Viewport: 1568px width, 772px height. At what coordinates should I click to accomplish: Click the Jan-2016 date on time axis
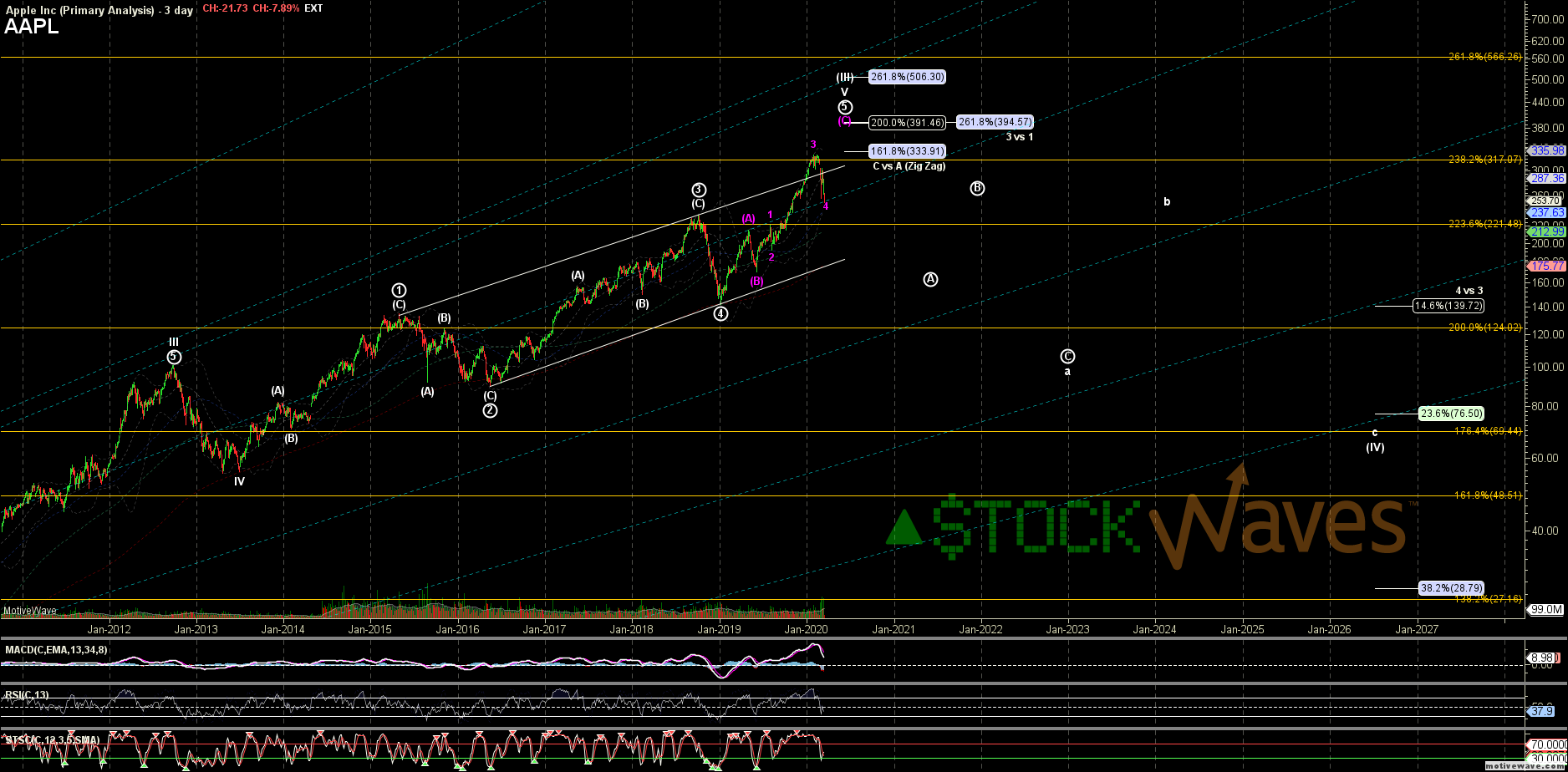point(457,629)
